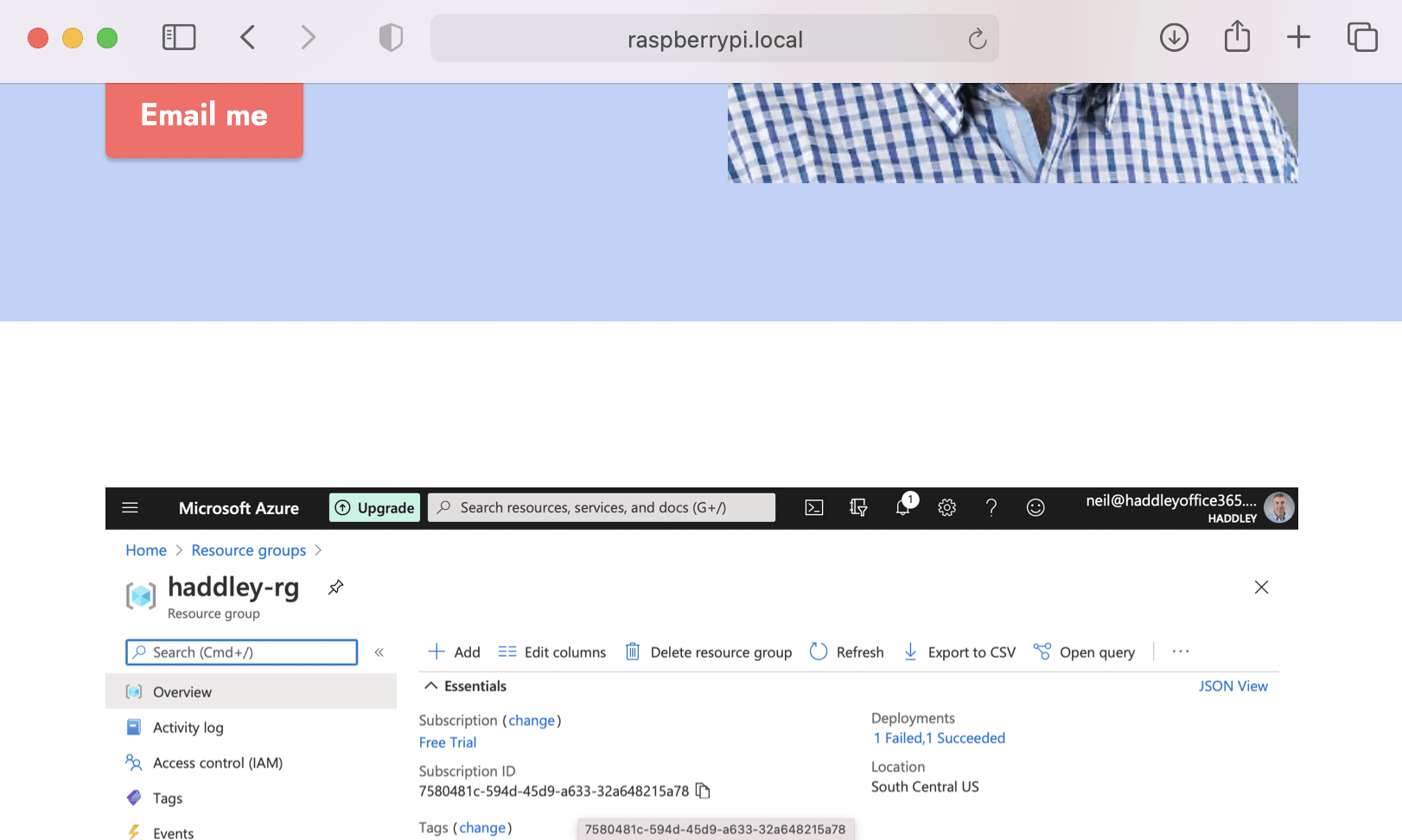Click change next to Subscription

pos(532,721)
